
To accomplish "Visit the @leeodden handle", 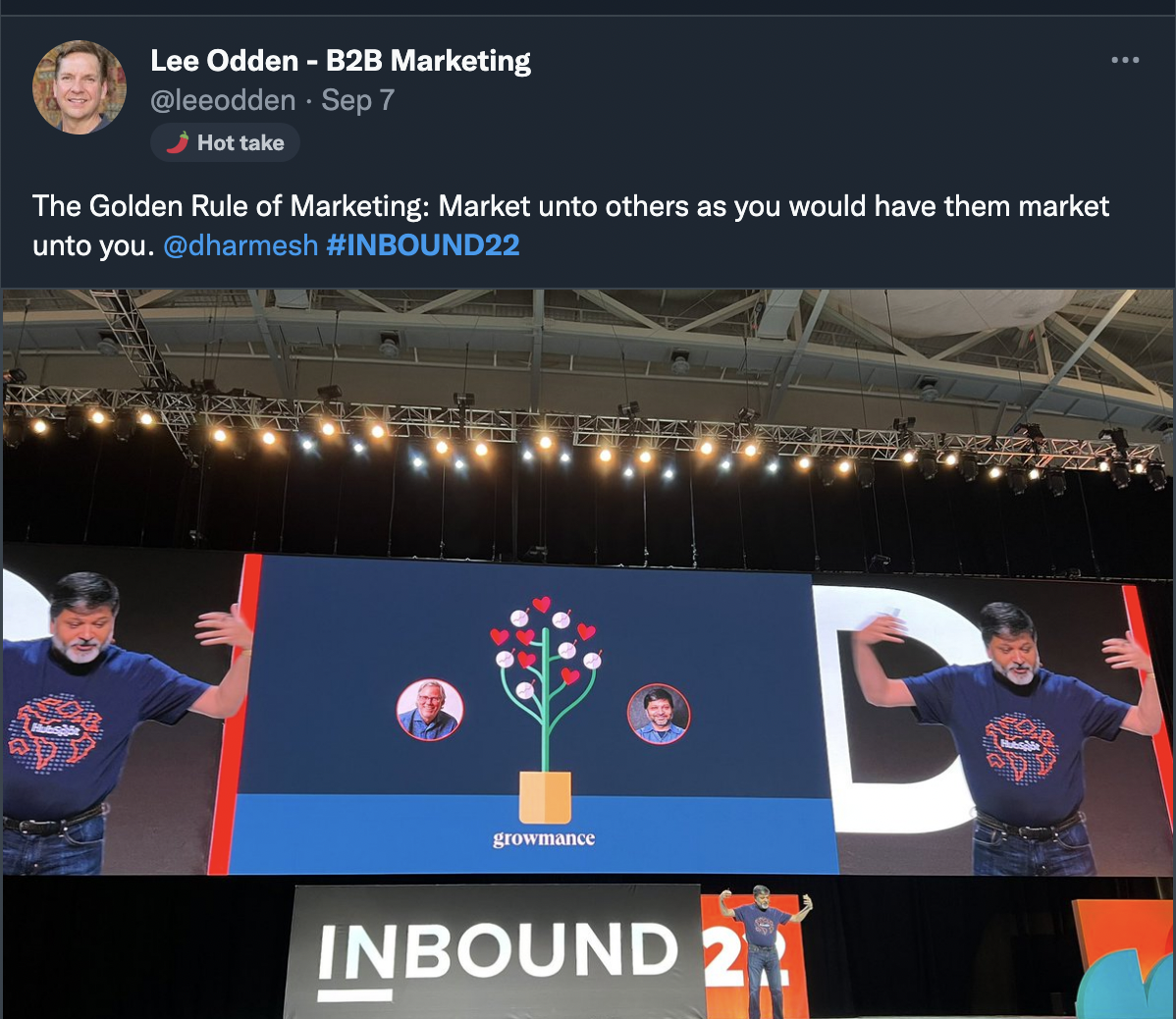I will click(x=223, y=100).
